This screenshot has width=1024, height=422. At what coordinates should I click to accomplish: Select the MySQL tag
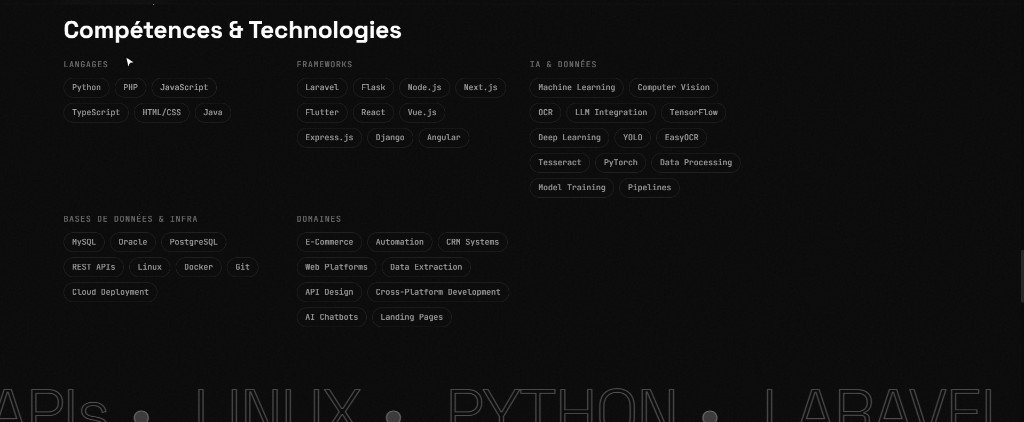(84, 242)
